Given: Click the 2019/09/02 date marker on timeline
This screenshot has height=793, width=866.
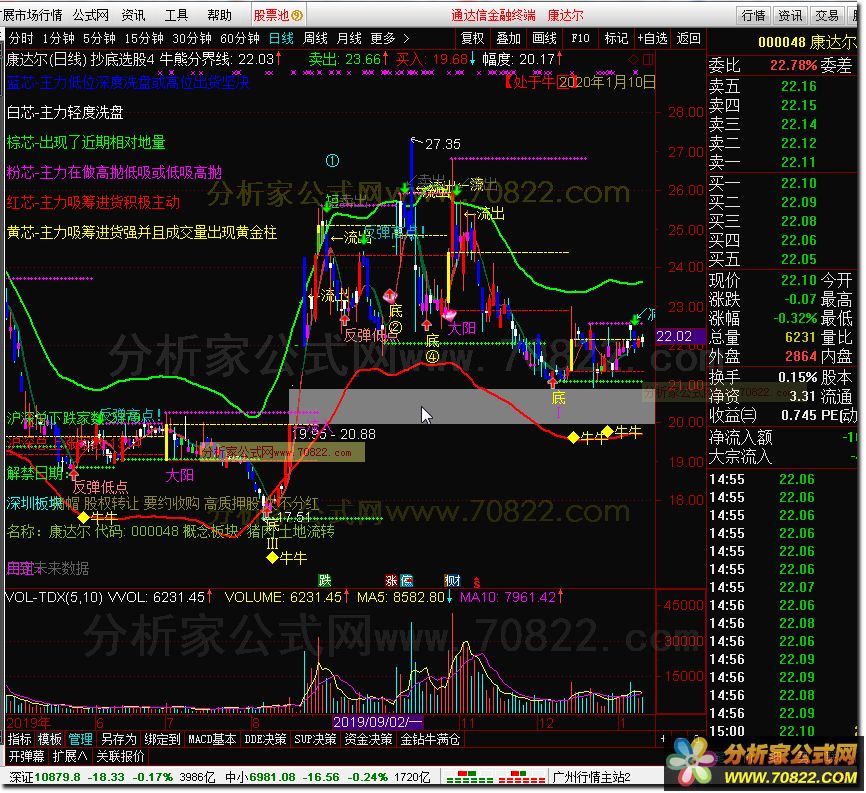Looking at the screenshot, I should (x=377, y=722).
